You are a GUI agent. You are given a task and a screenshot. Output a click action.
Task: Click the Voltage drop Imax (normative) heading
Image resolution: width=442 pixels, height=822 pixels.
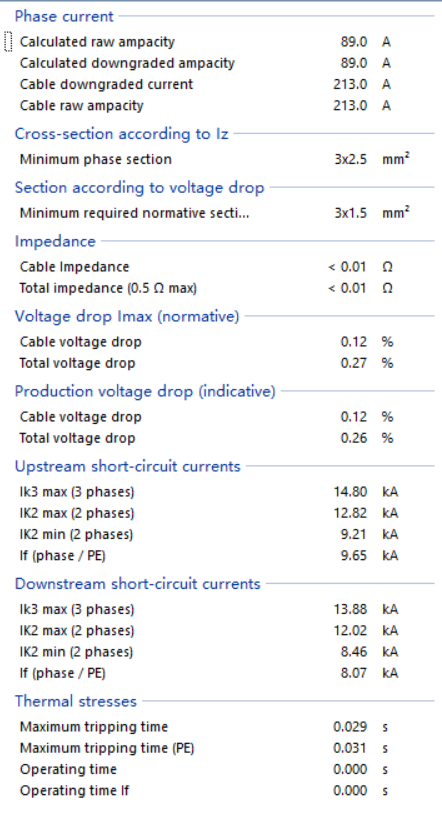[127, 316]
